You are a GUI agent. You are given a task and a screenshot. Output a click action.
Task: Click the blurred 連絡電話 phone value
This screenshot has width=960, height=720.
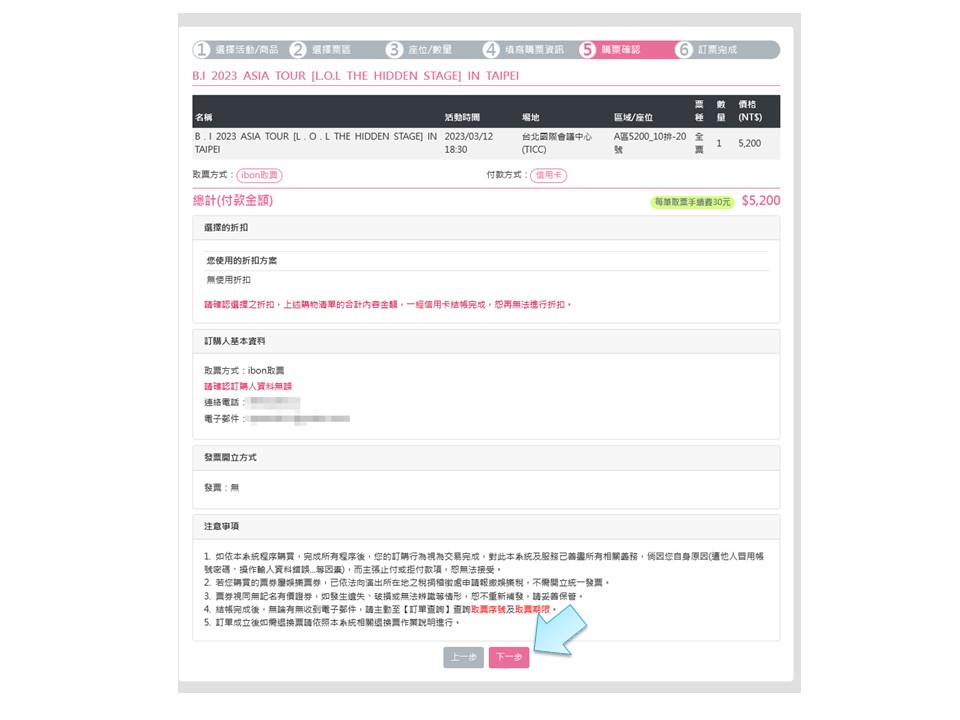point(274,402)
